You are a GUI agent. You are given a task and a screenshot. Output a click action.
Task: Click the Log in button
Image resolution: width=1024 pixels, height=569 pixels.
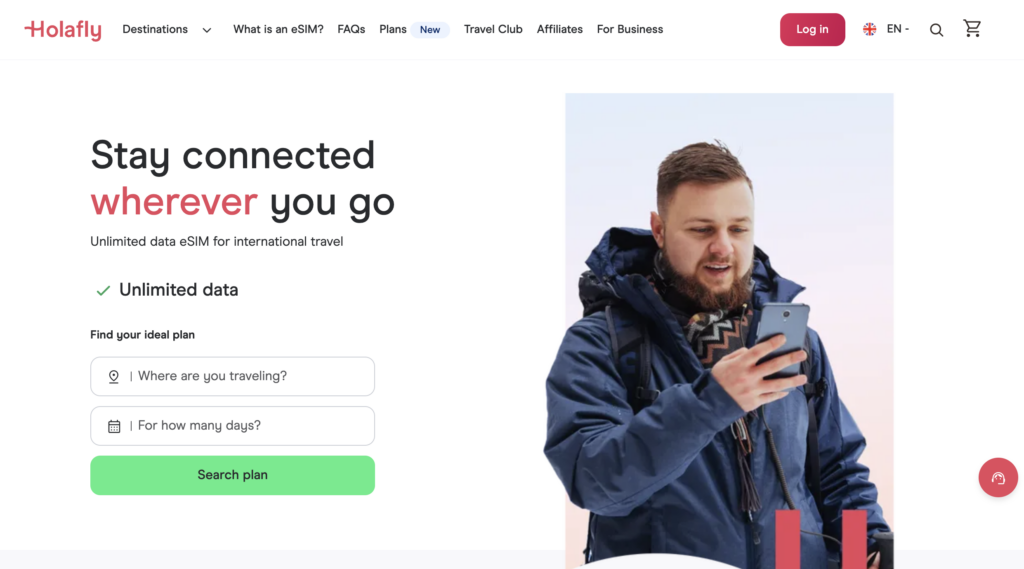pyautogui.click(x=812, y=29)
